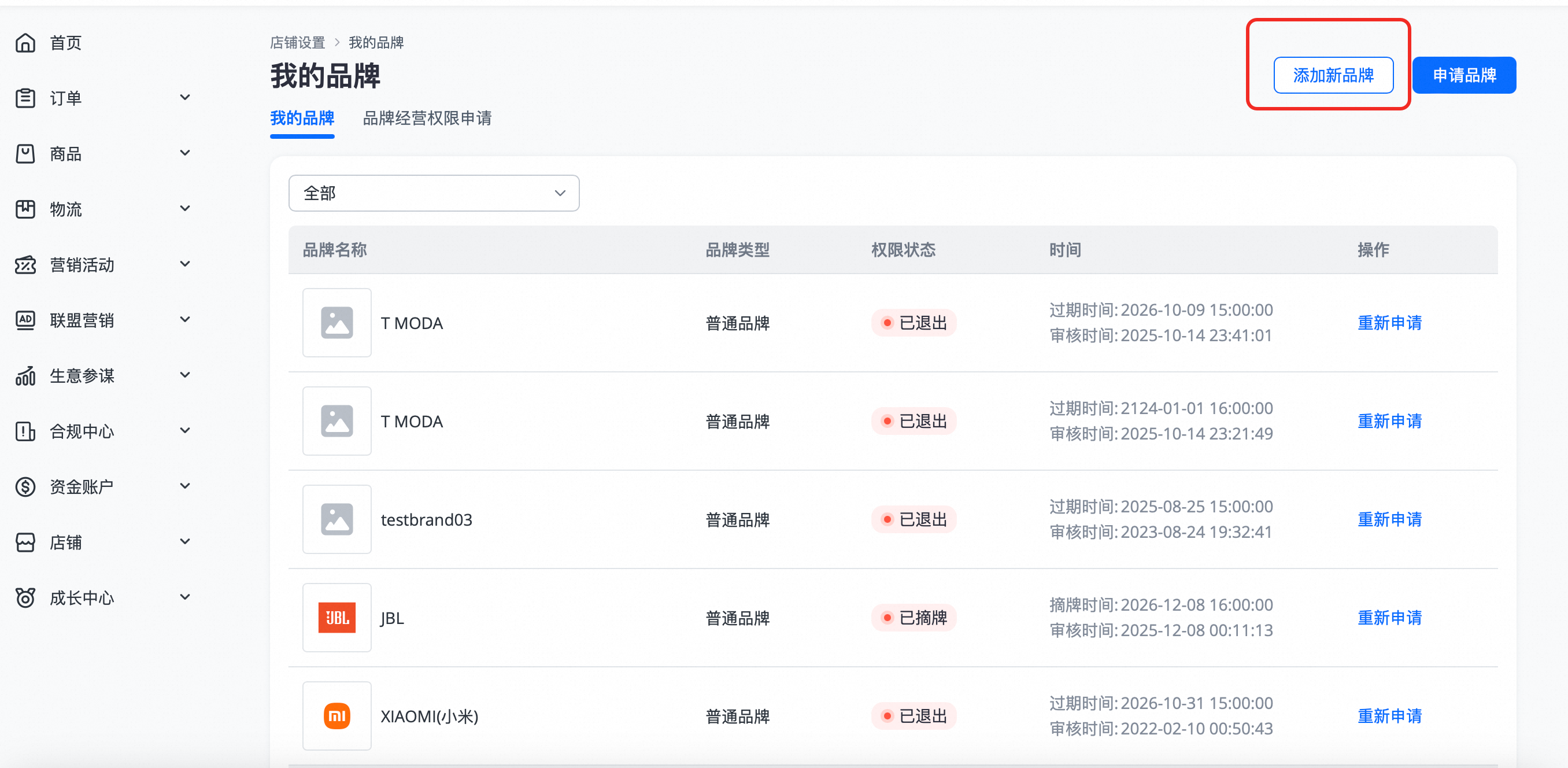
Task: Expand the 订单 menu chevron
Action: coord(185,98)
